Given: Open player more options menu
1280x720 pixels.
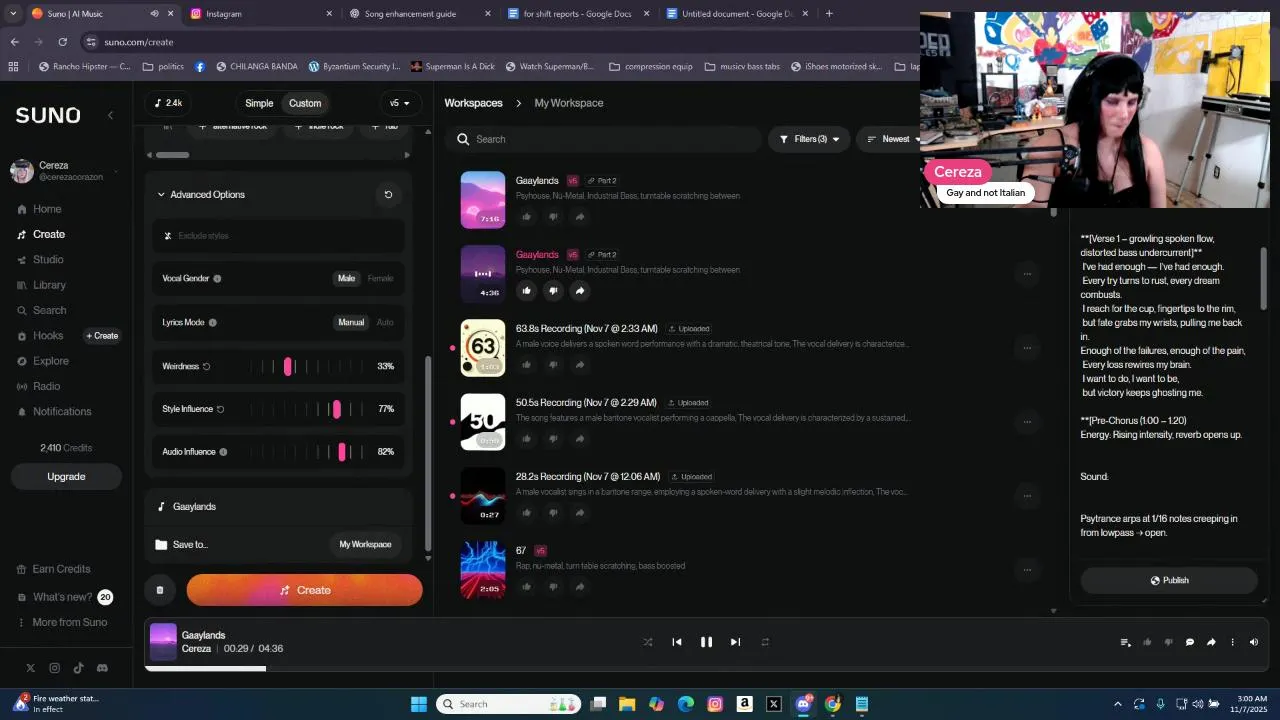Looking at the screenshot, I should point(1232,643).
